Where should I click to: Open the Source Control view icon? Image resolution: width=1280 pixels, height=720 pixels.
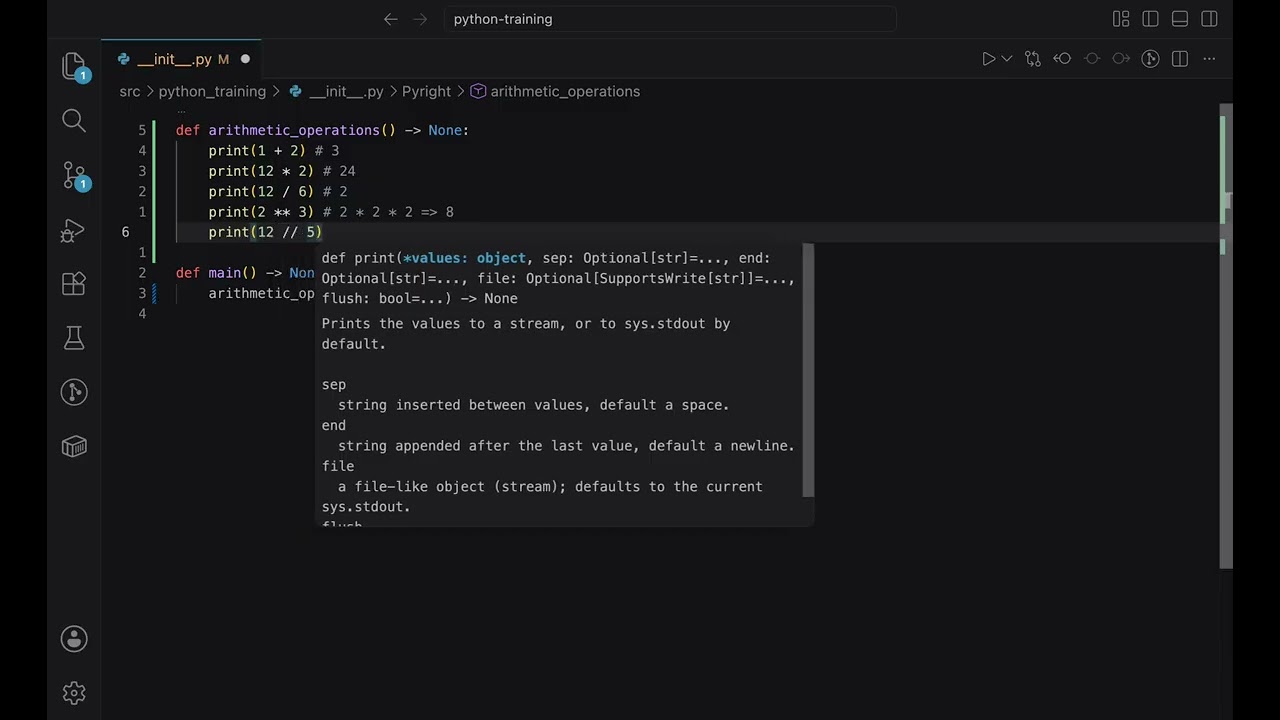pyautogui.click(x=74, y=176)
